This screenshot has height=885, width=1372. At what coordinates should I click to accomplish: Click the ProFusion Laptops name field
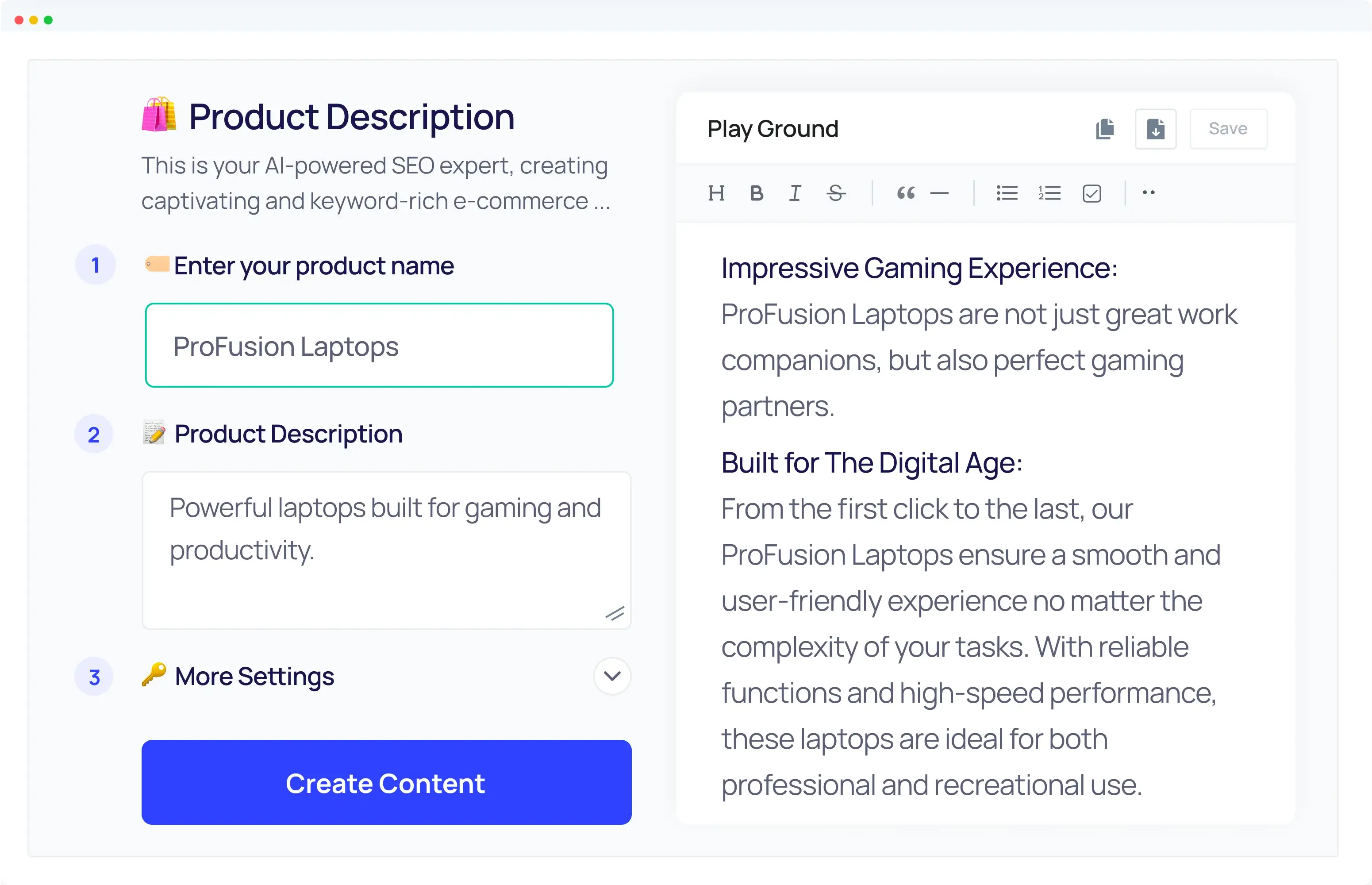coord(380,346)
